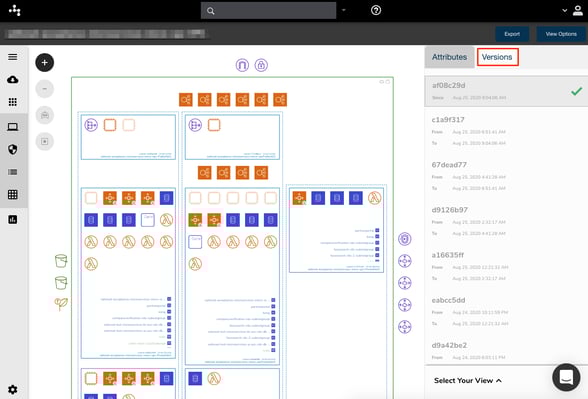Click the canvas control button below zoom out
The image size is (588, 399).
(x=45, y=115)
